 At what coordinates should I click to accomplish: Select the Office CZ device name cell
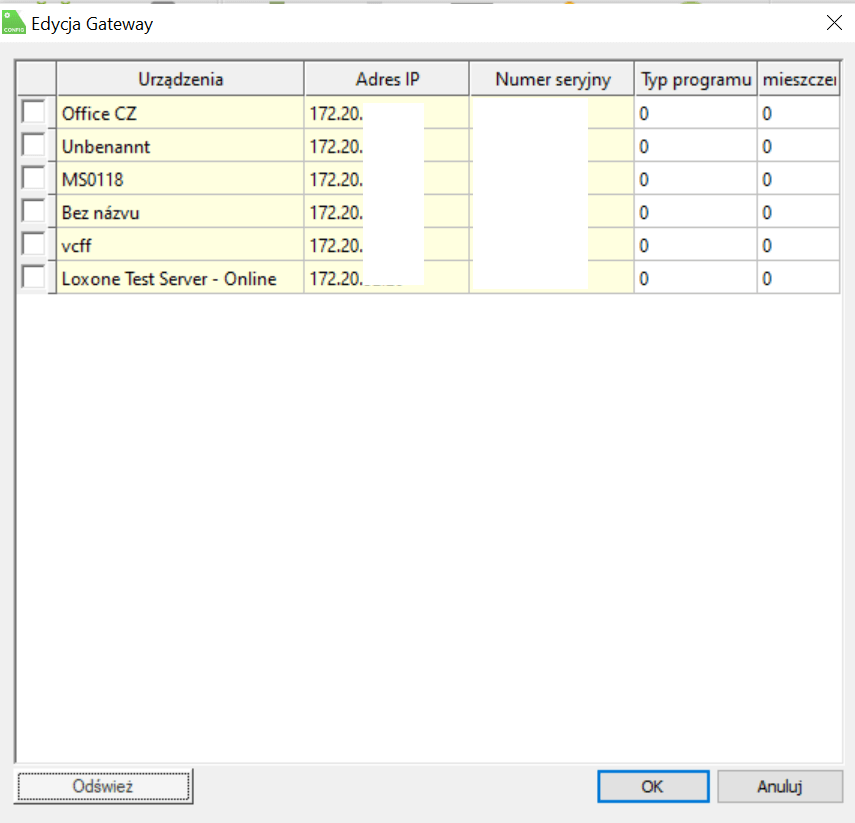coord(180,114)
